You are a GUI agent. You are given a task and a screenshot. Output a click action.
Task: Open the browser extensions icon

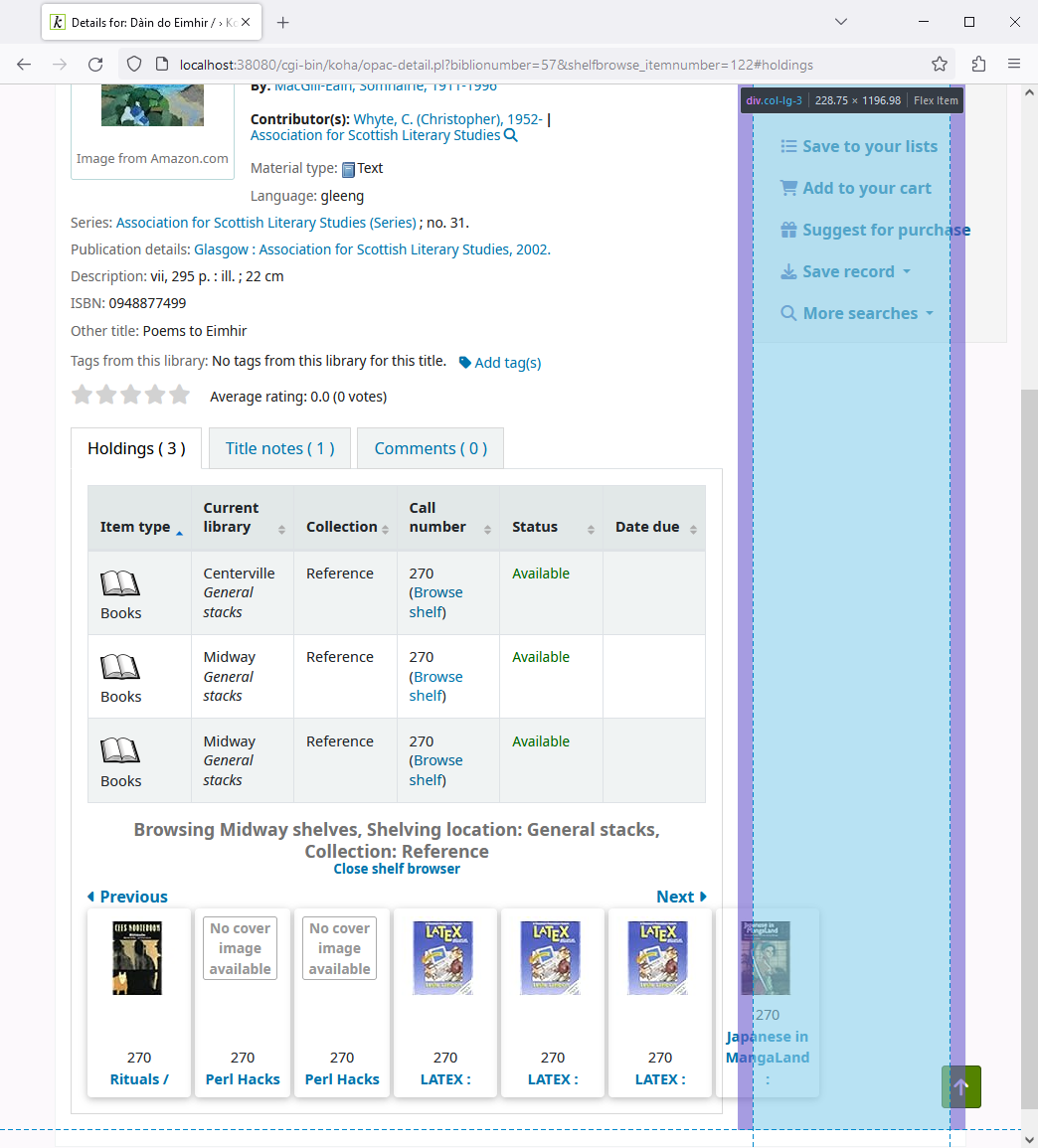[x=978, y=65]
